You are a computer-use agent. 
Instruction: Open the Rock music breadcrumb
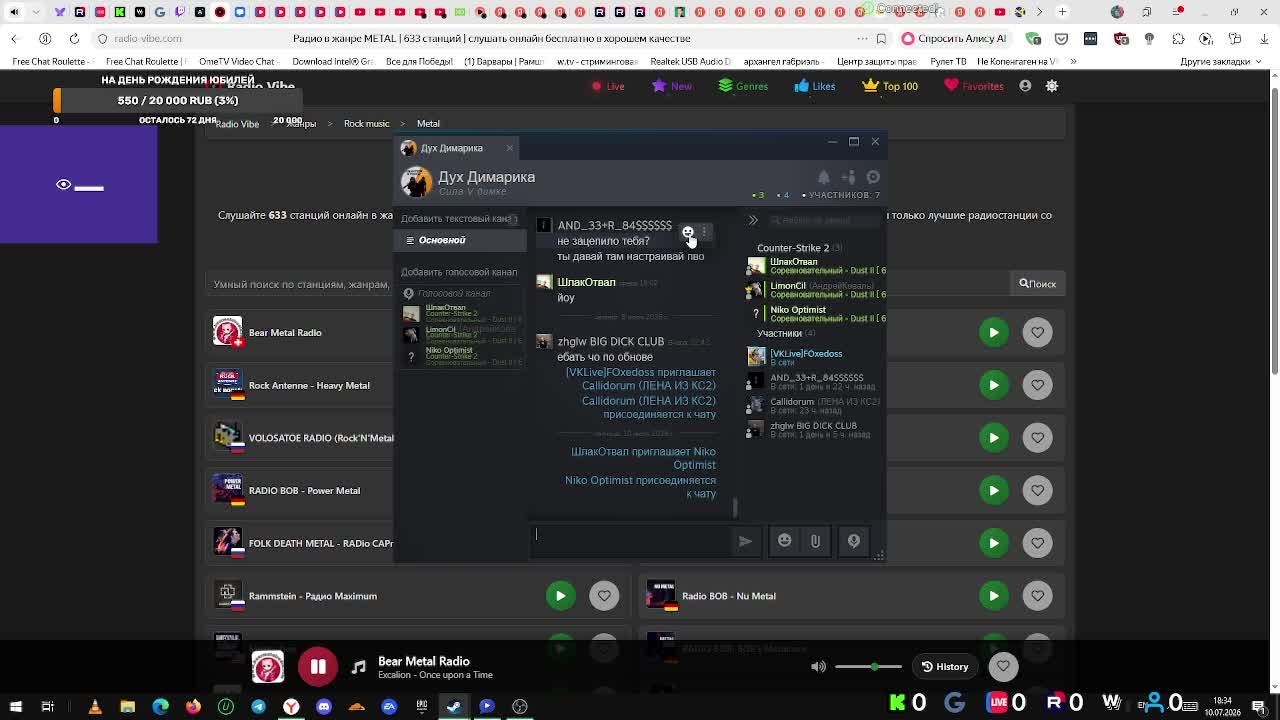[367, 124]
